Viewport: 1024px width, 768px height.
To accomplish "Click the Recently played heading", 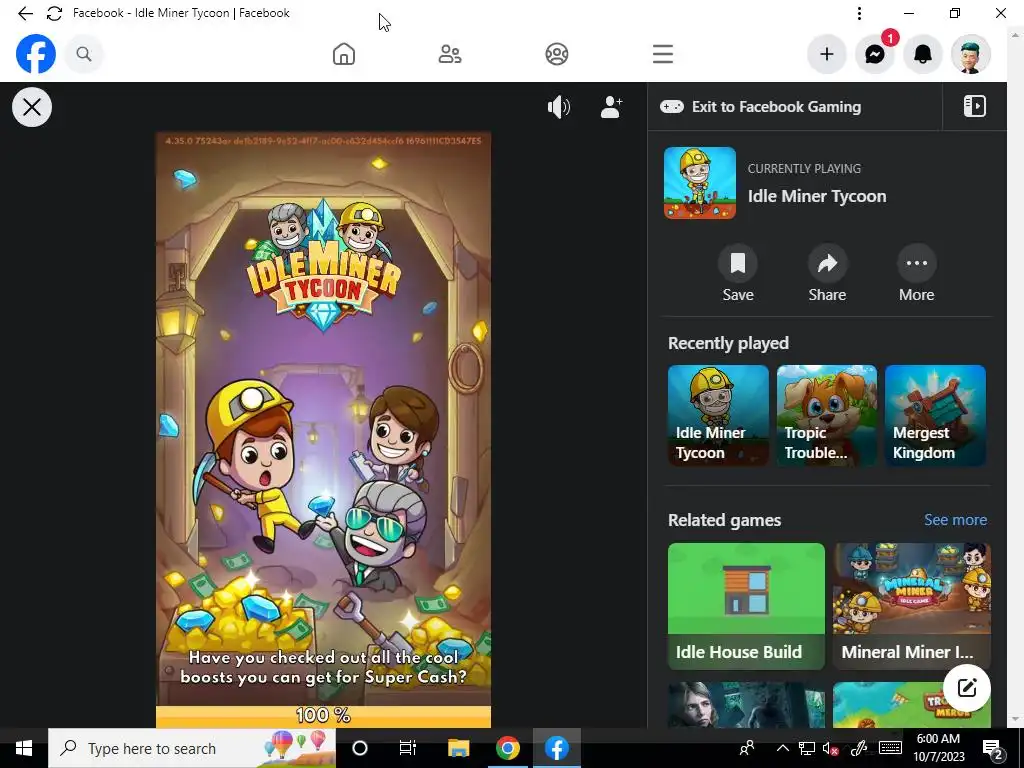I will pyautogui.click(x=728, y=344).
